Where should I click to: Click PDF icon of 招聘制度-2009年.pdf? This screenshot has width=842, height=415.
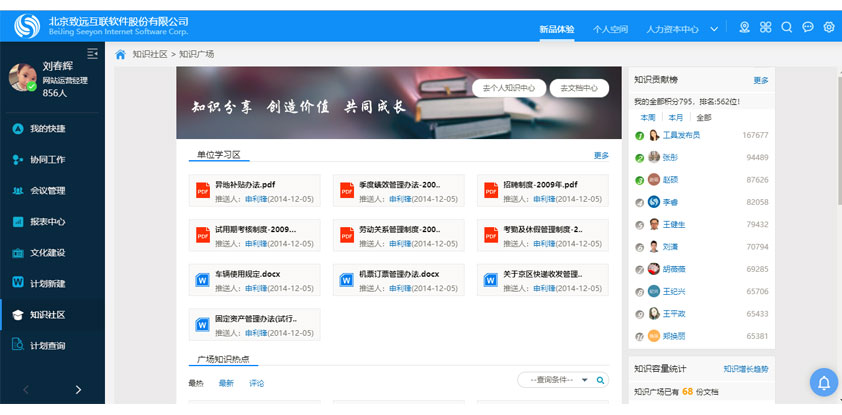(x=491, y=190)
